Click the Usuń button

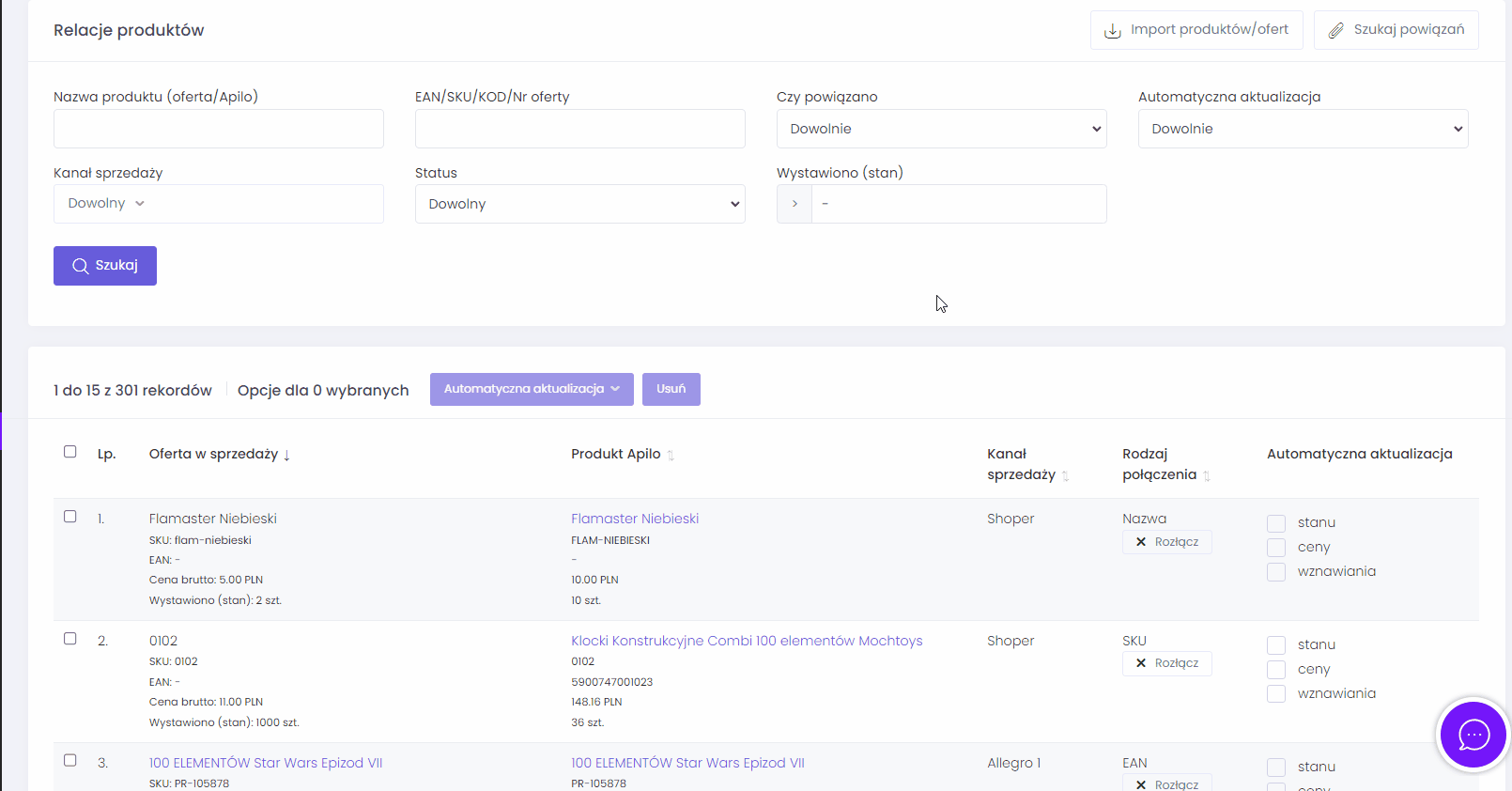click(671, 389)
